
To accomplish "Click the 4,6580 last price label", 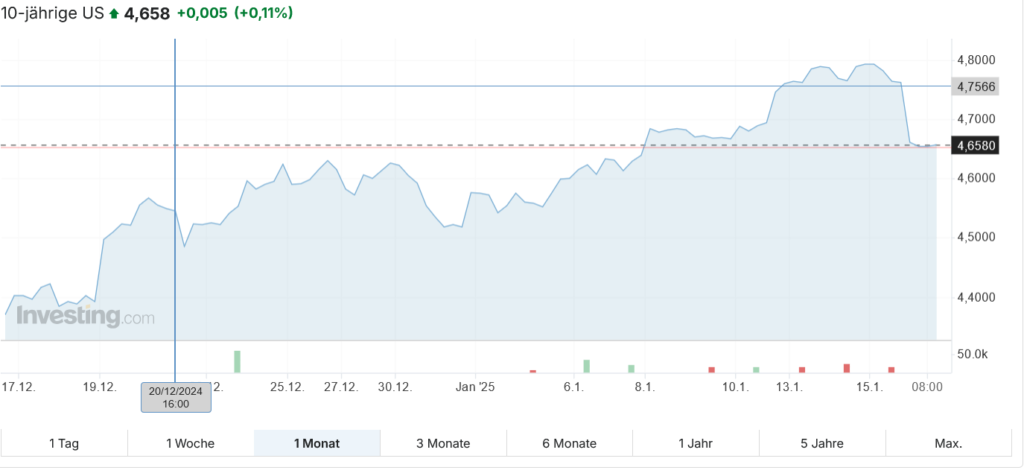I will (x=977, y=146).
